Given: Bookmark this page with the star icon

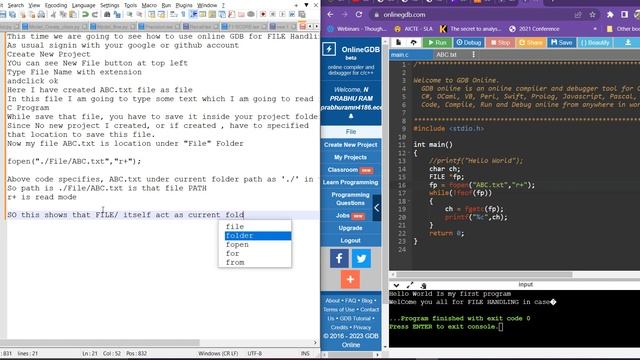Looking at the screenshot, I should point(592,15).
